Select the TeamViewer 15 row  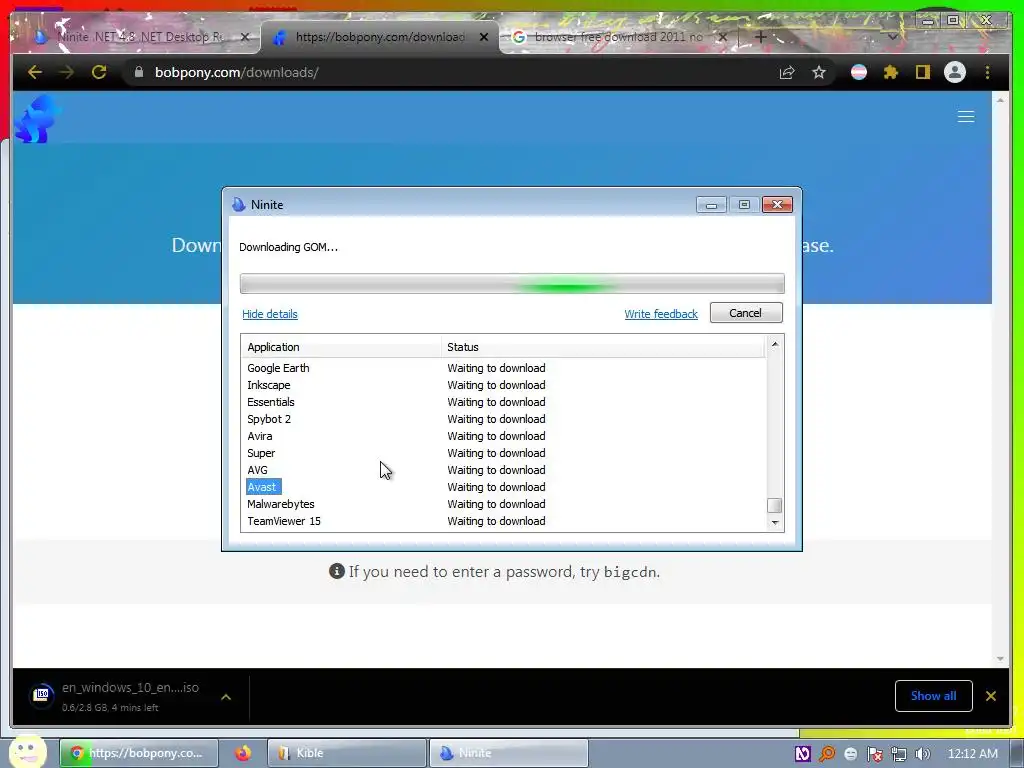[x=503, y=521]
